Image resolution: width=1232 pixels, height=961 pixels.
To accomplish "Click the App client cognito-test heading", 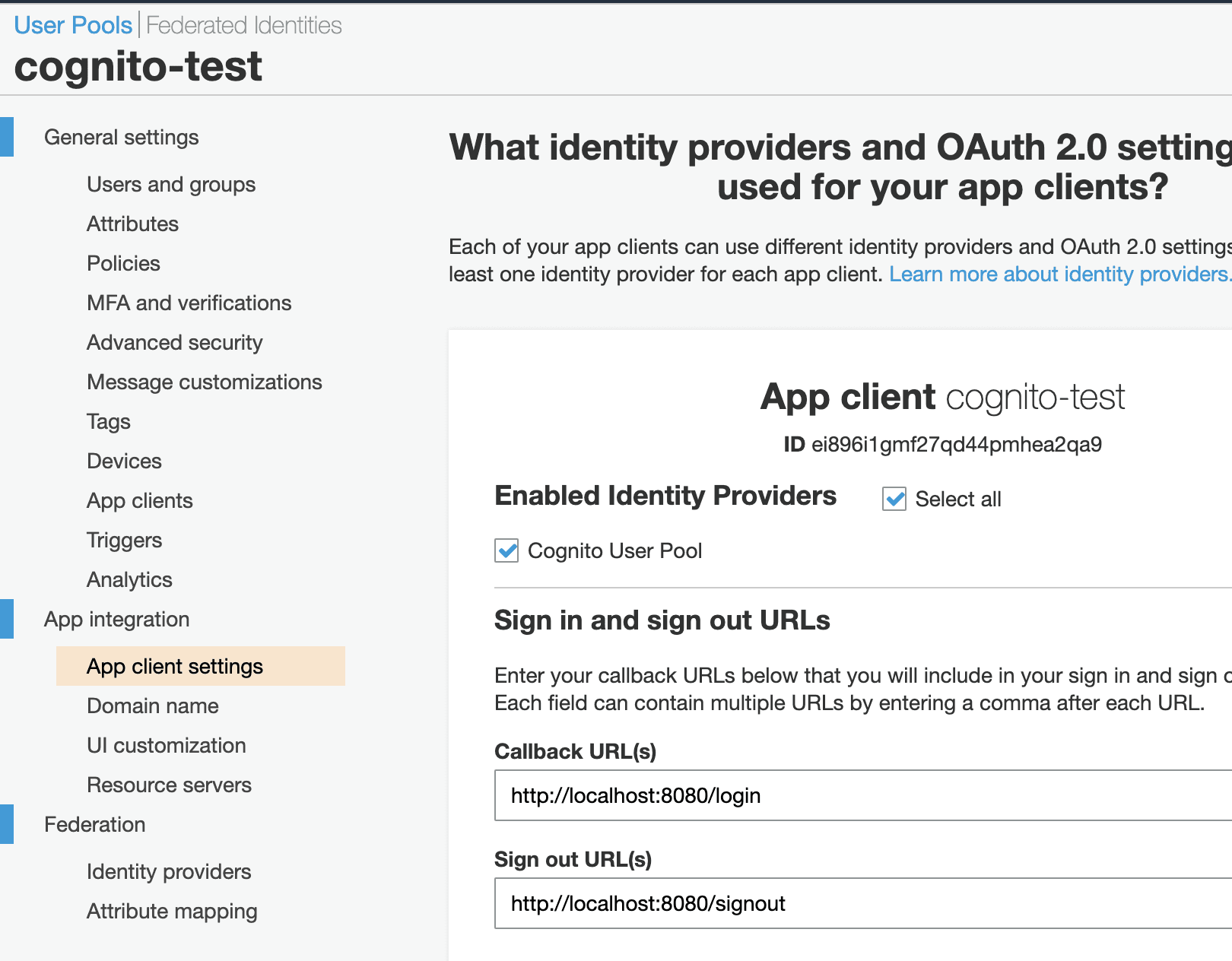I will [942, 397].
